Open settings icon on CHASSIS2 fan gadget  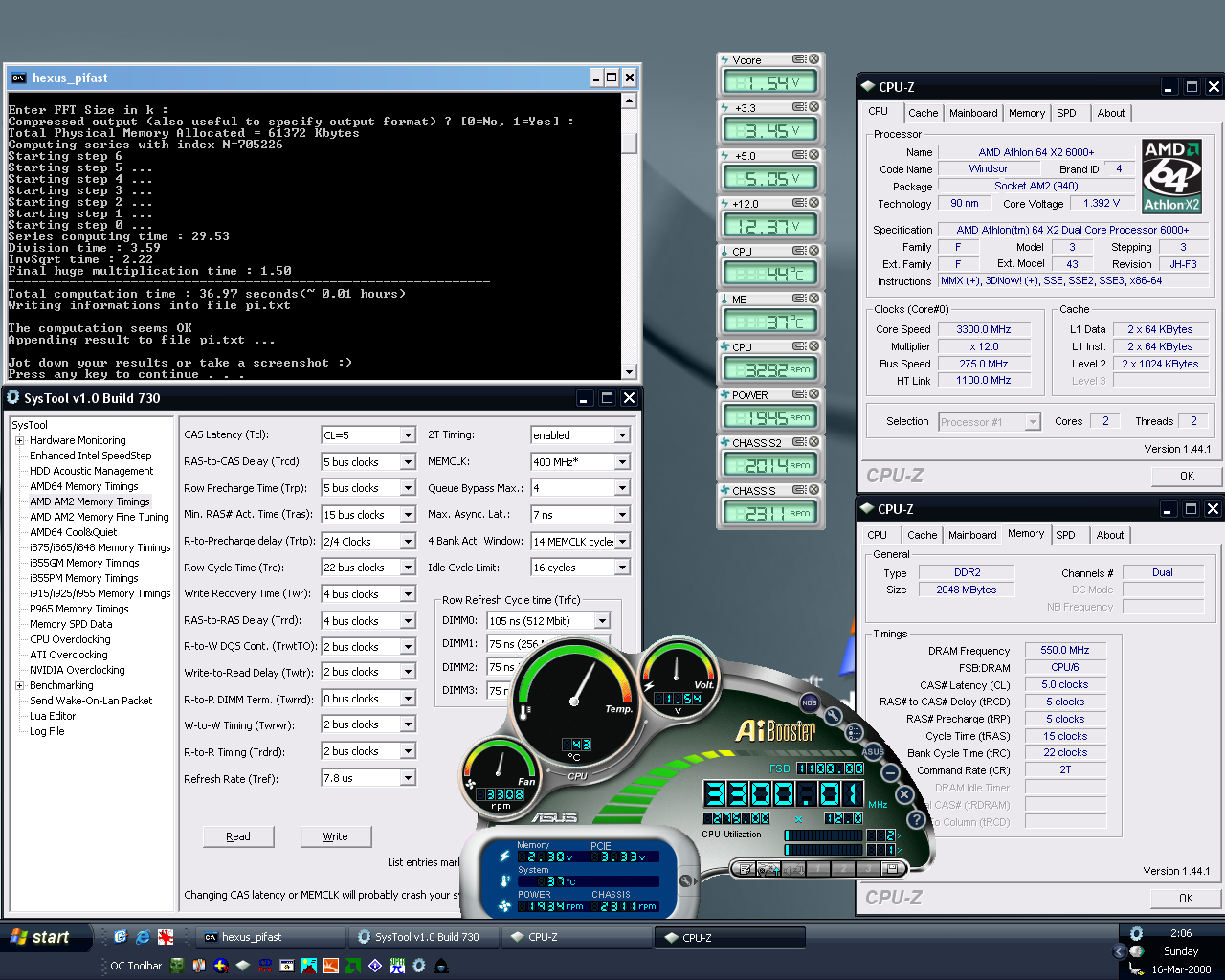799,442
